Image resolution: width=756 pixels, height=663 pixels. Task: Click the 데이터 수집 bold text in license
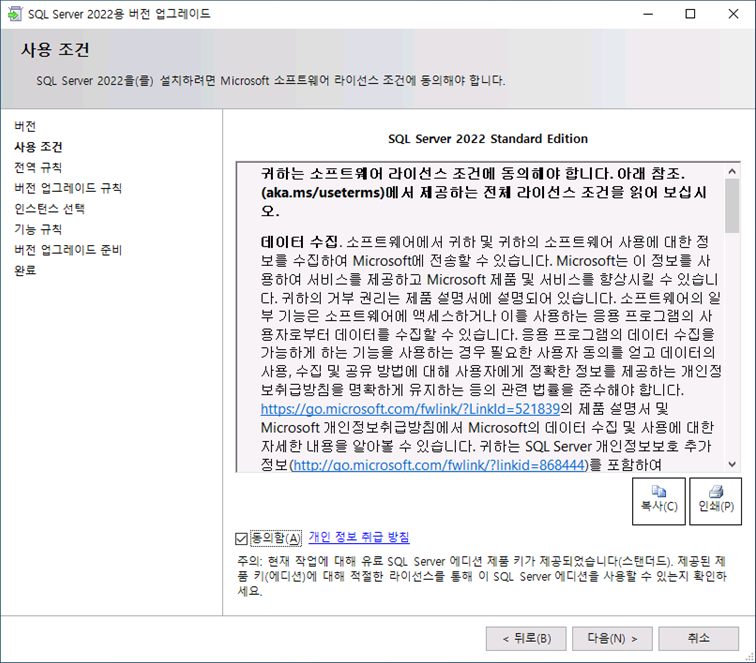(298, 242)
